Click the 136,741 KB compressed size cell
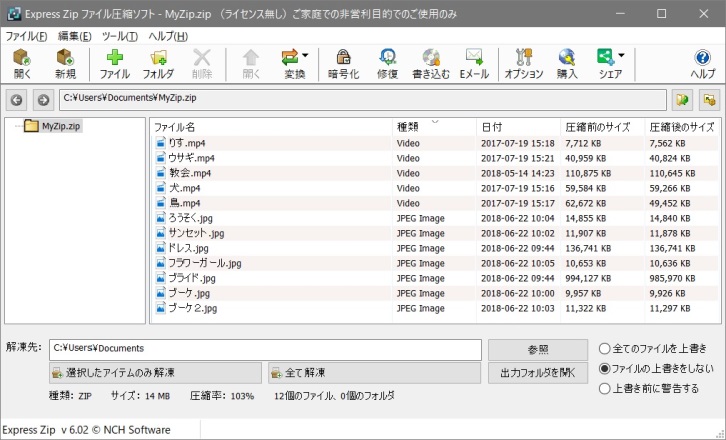726x440 pixels. click(x=672, y=248)
